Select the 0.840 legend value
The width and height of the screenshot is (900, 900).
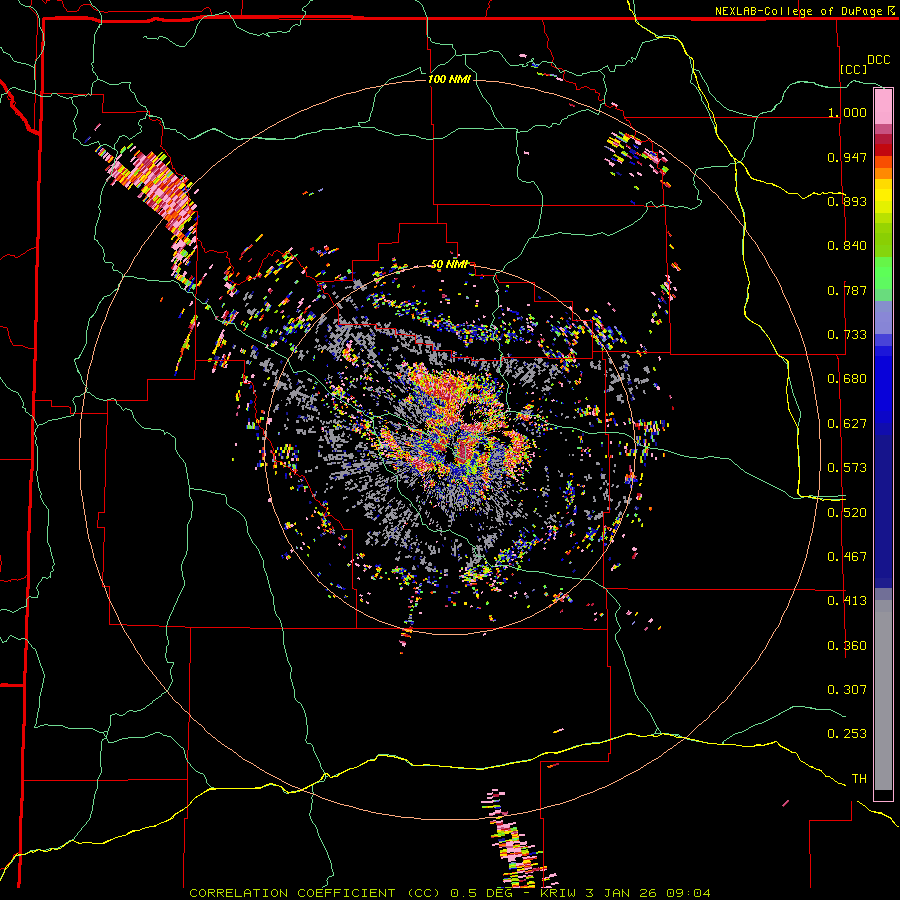tap(847, 246)
